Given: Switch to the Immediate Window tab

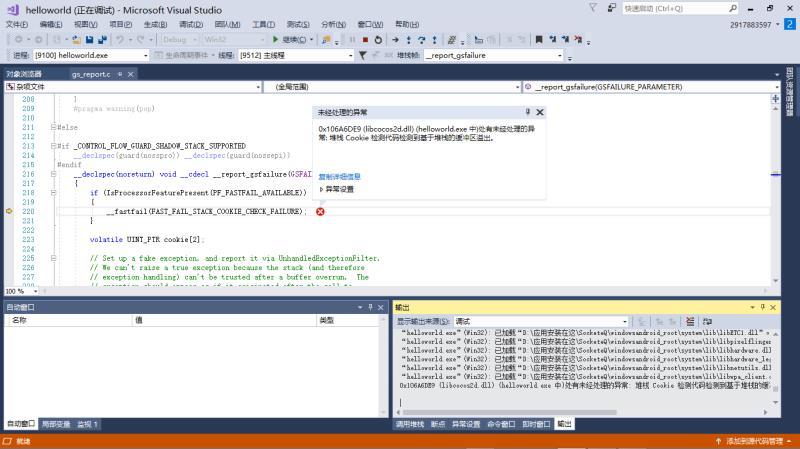Looking at the screenshot, I should [536, 425].
